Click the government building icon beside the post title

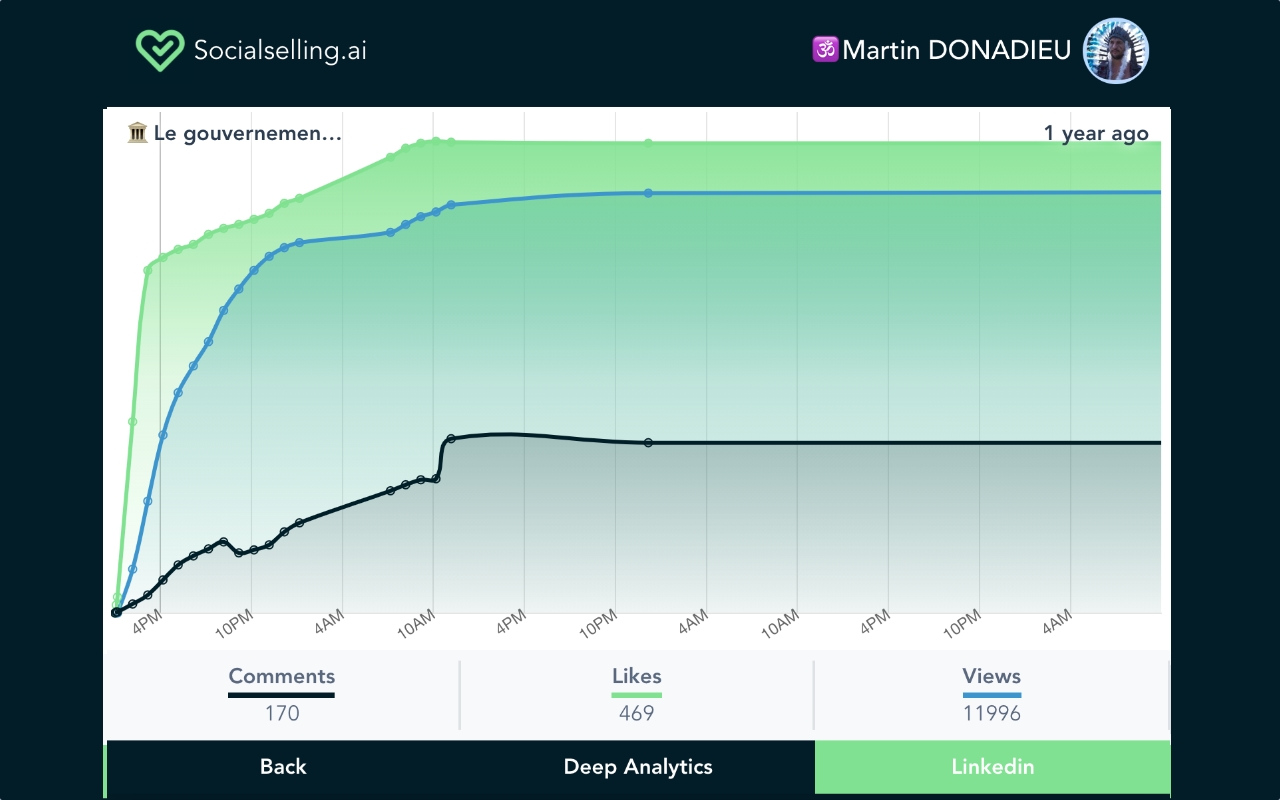(x=138, y=133)
